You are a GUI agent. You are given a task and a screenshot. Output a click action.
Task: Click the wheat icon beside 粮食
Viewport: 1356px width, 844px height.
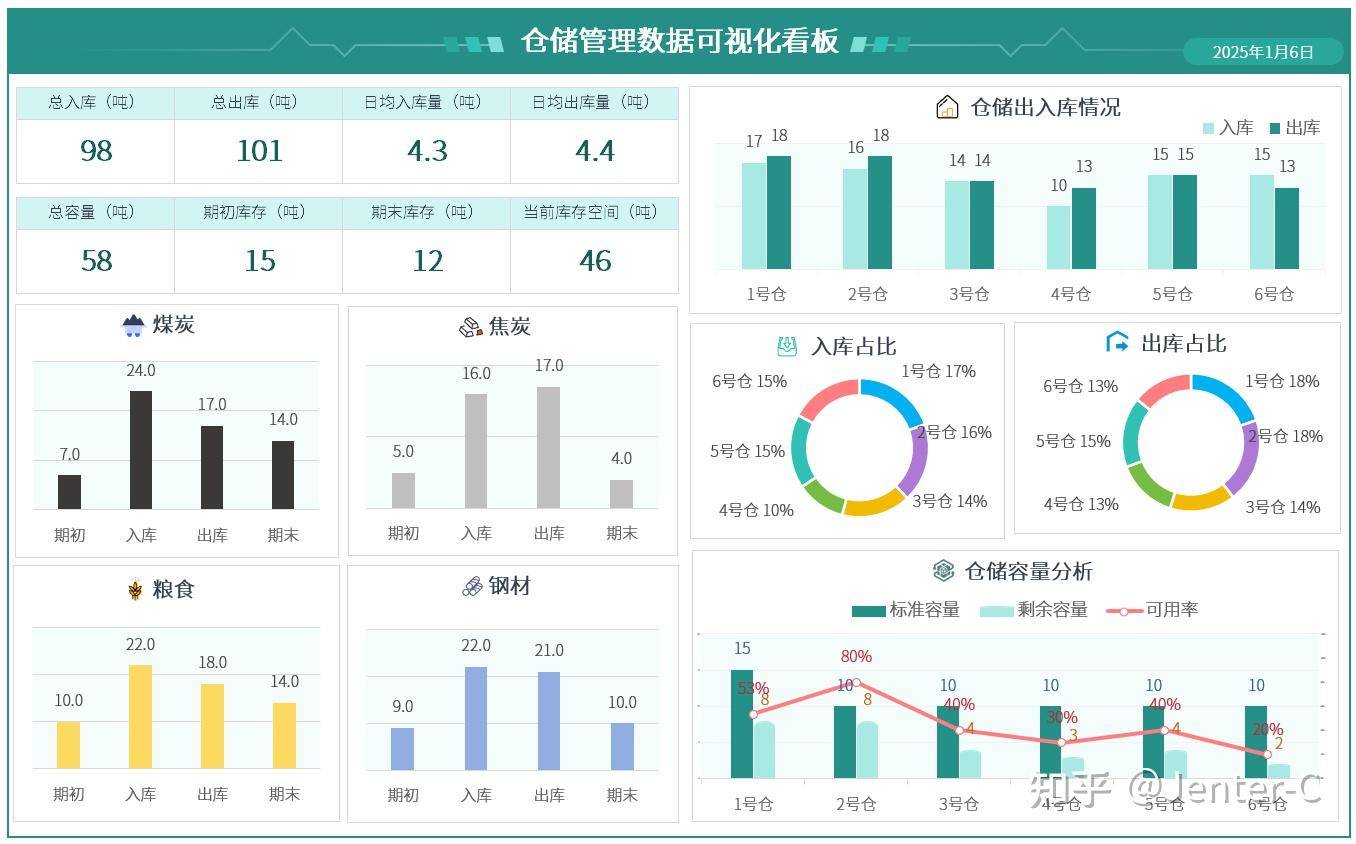point(135,590)
